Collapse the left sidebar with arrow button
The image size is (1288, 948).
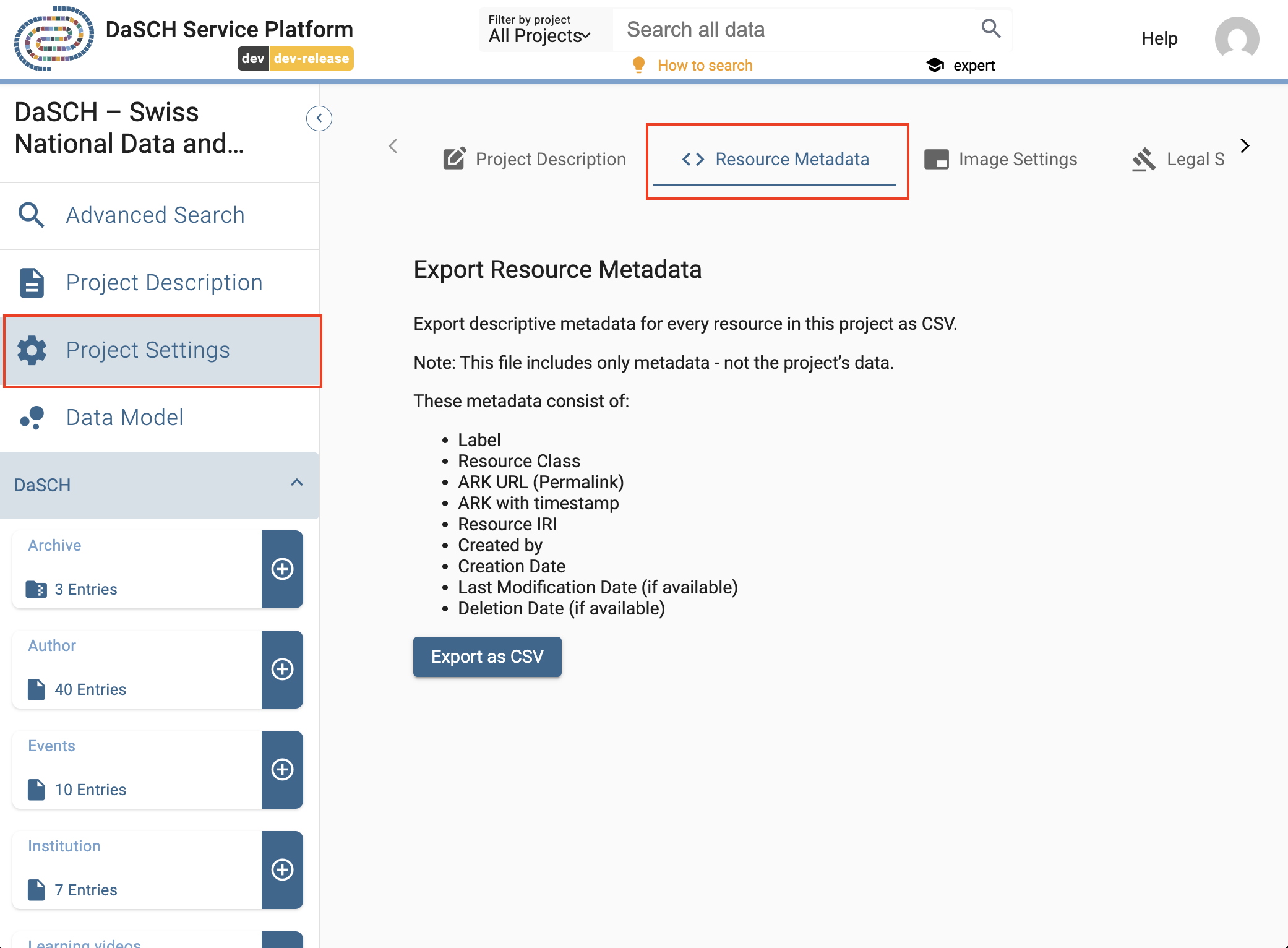(319, 118)
